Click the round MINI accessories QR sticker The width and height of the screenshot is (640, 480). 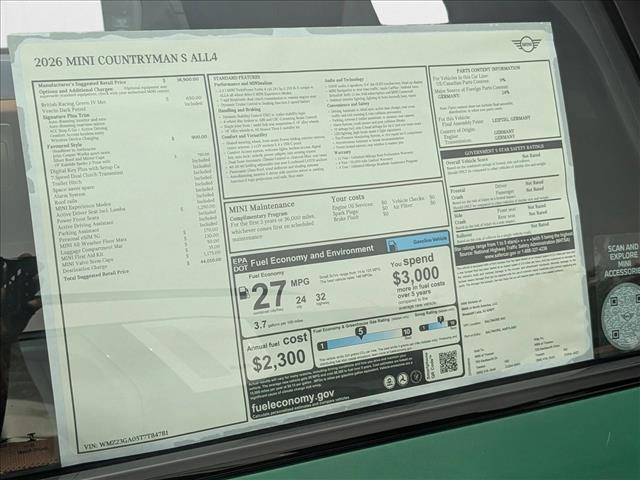pyautogui.click(x=622, y=315)
